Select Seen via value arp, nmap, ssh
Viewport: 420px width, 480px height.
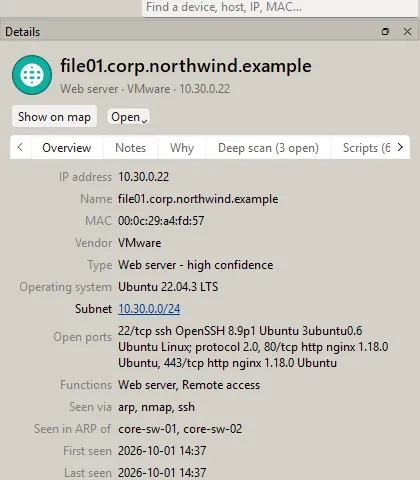156,407
